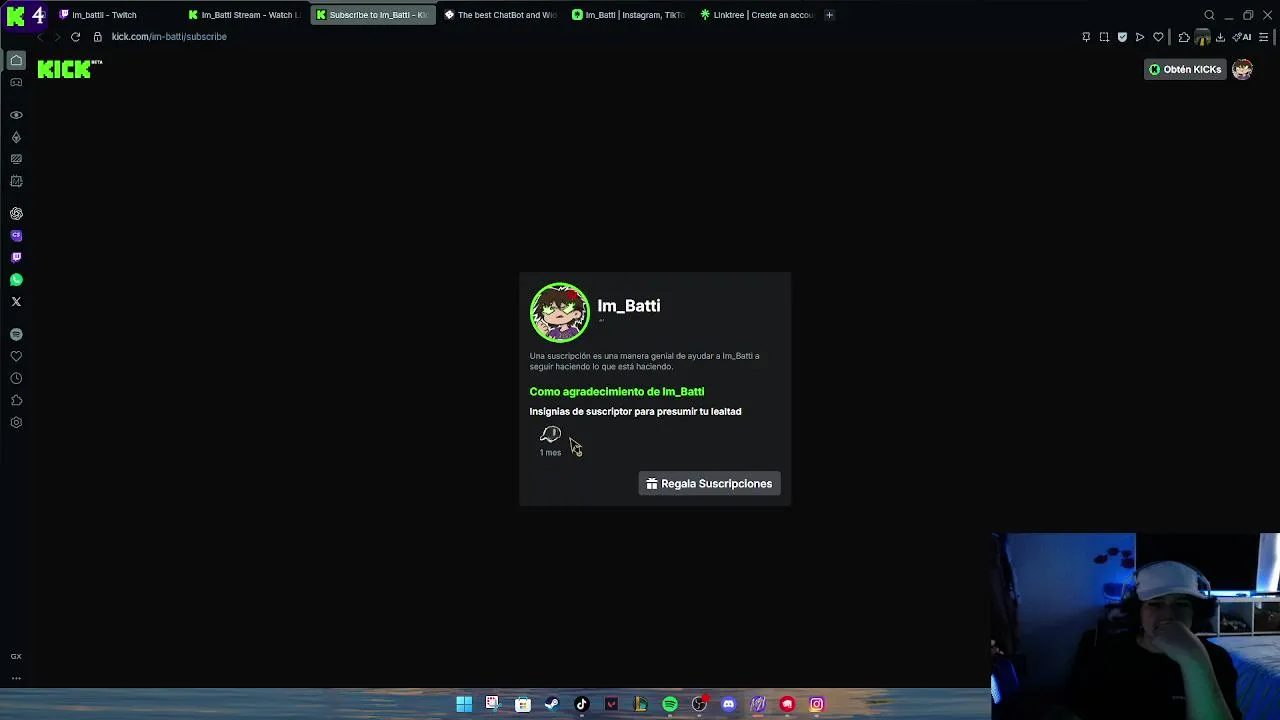Open the Opera GX profile image in toolbar
The image size is (1280, 720).
[1202, 37]
